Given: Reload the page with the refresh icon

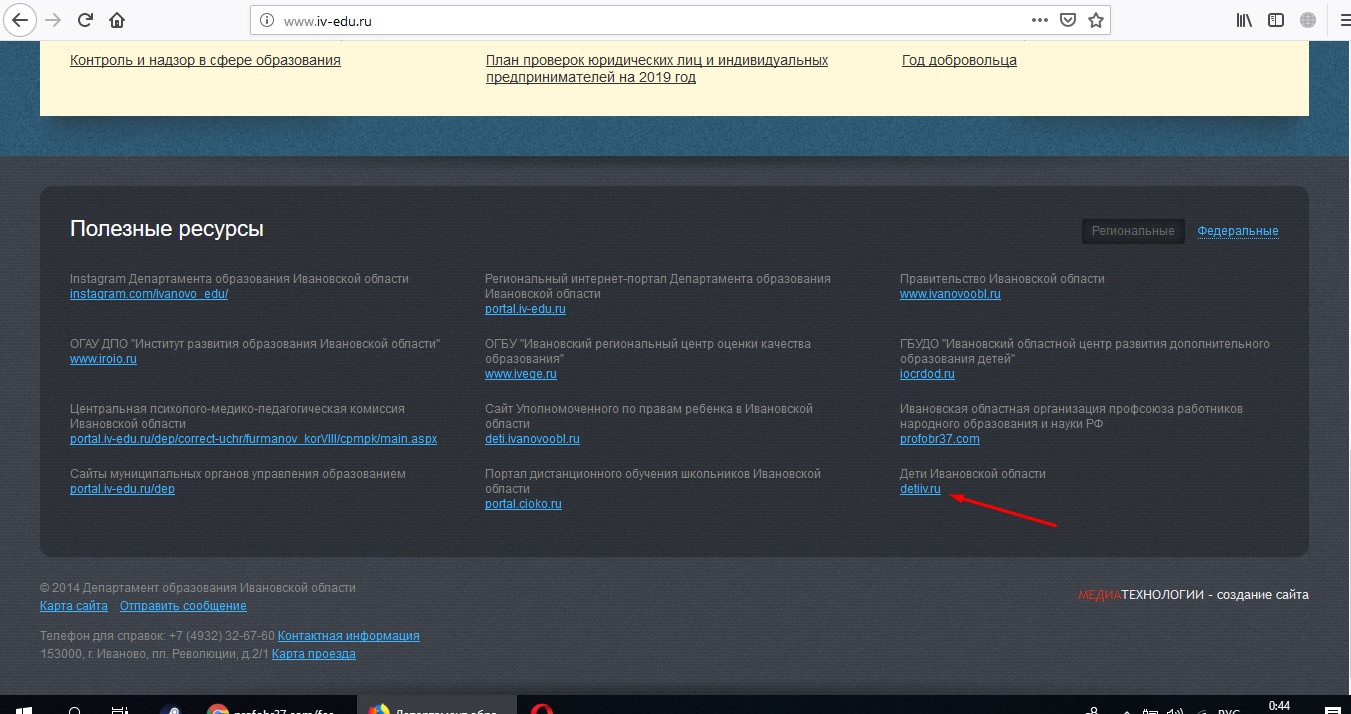Looking at the screenshot, I should 86,20.
